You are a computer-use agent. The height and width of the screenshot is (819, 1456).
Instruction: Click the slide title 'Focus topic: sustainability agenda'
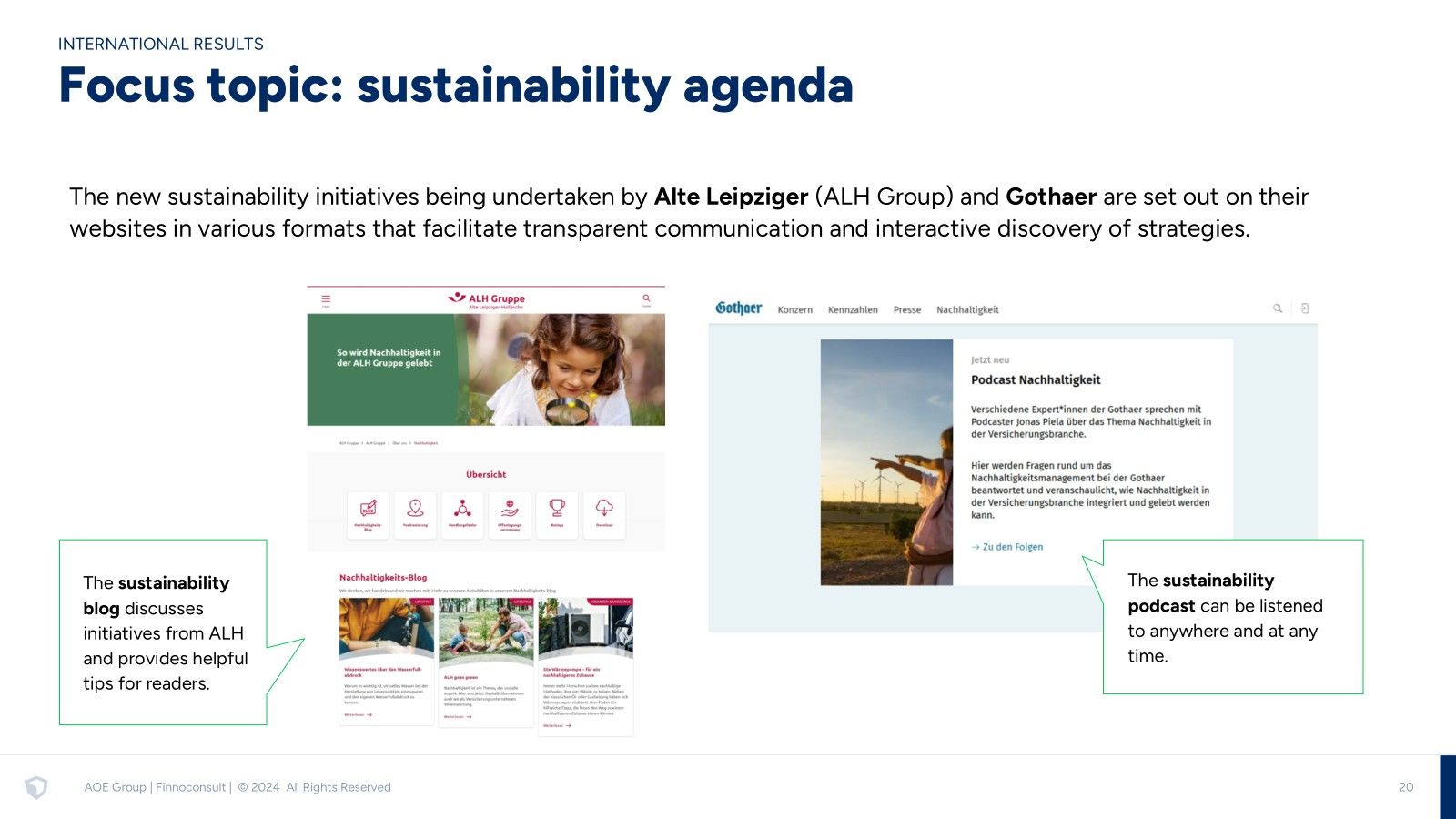(456, 86)
